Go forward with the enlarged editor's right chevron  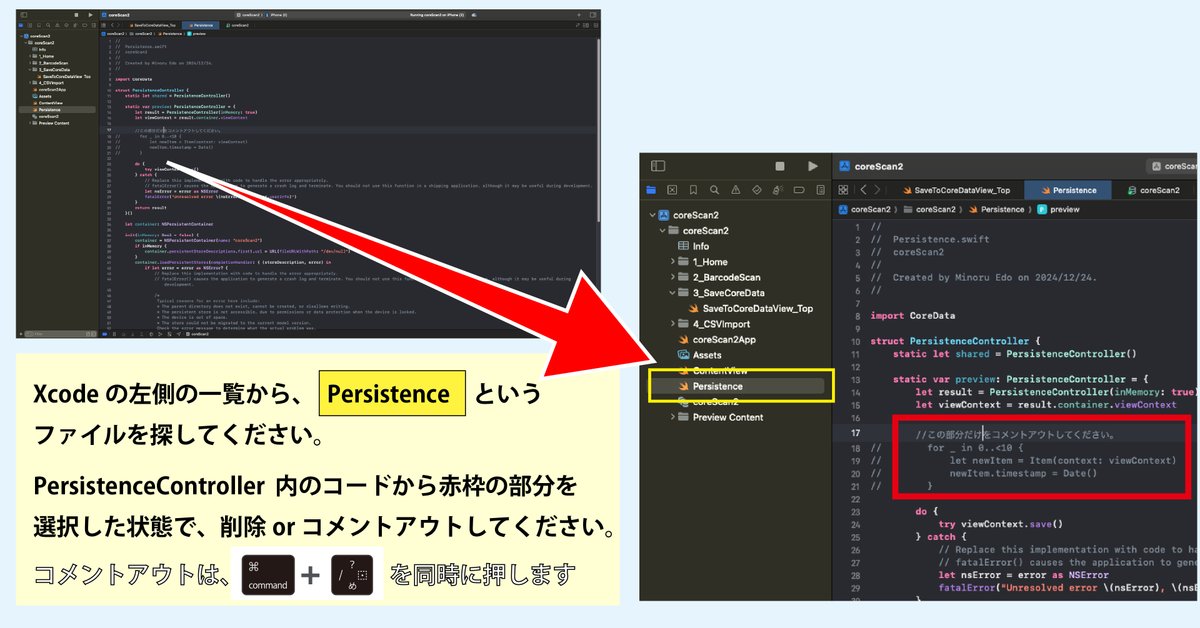[877, 190]
